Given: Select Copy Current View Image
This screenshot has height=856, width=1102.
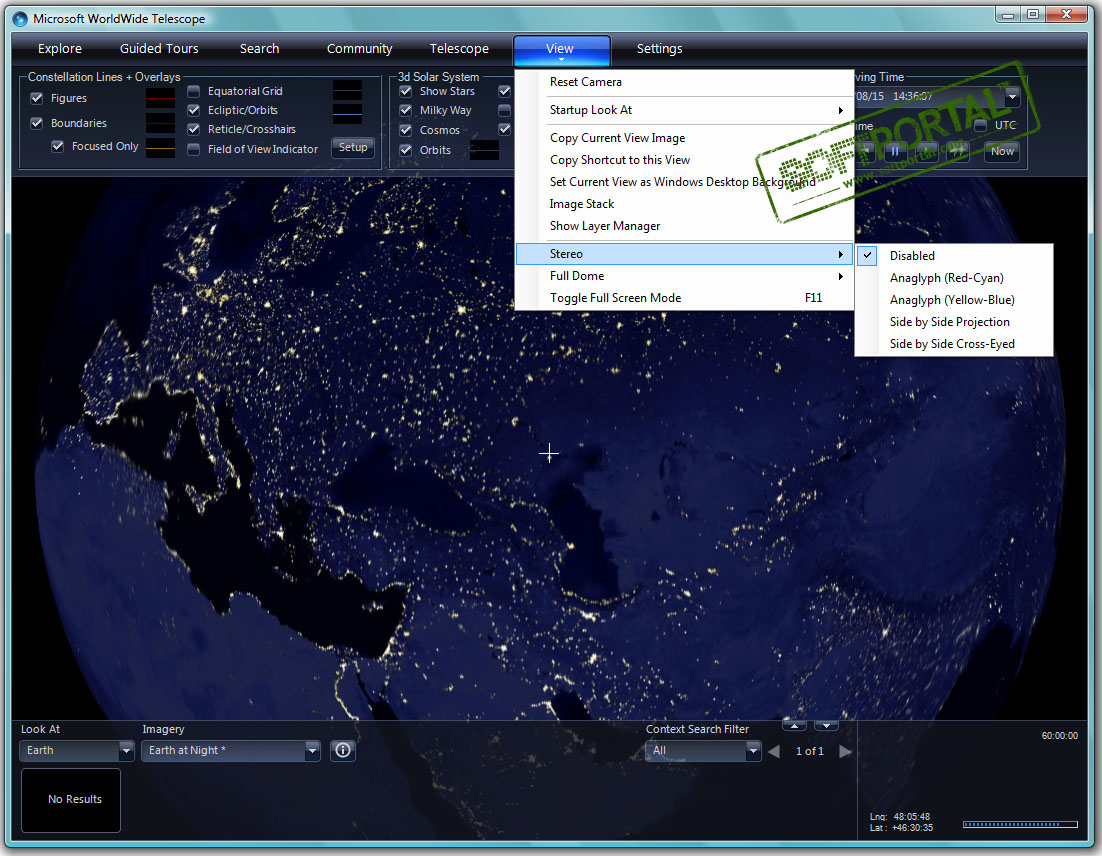Looking at the screenshot, I should pyautogui.click(x=685, y=138).
